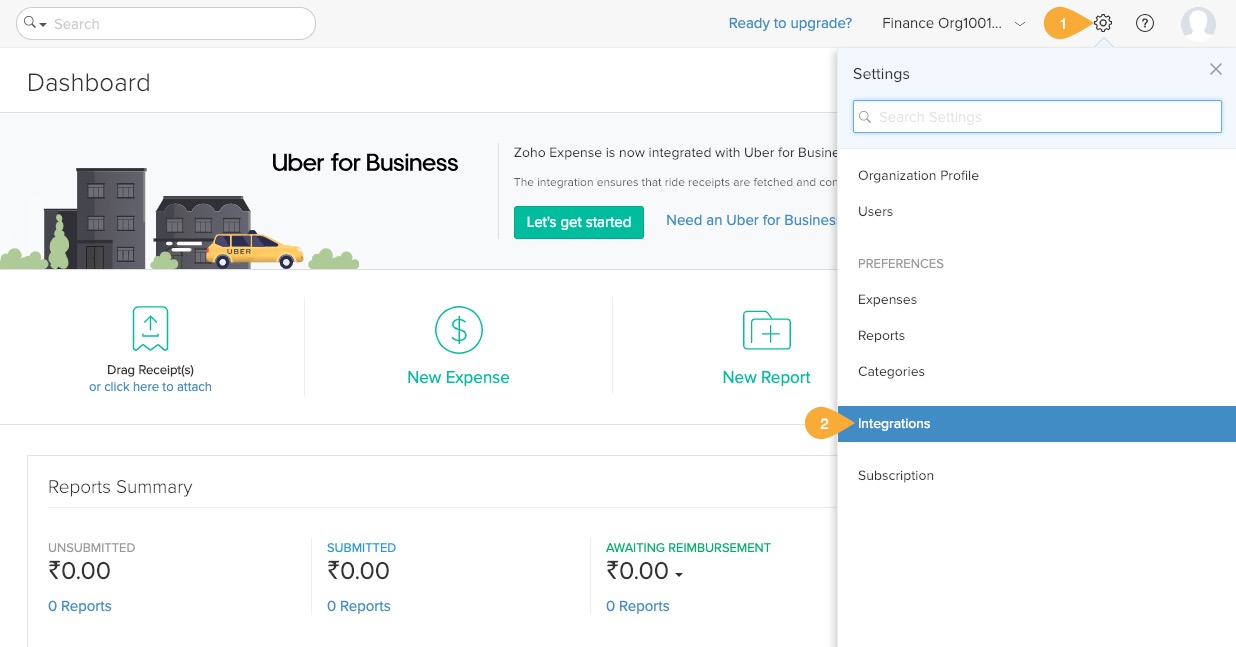The height and width of the screenshot is (647, 1236).
Task: Click the New Report folder icon
Action: pos(766,330)
